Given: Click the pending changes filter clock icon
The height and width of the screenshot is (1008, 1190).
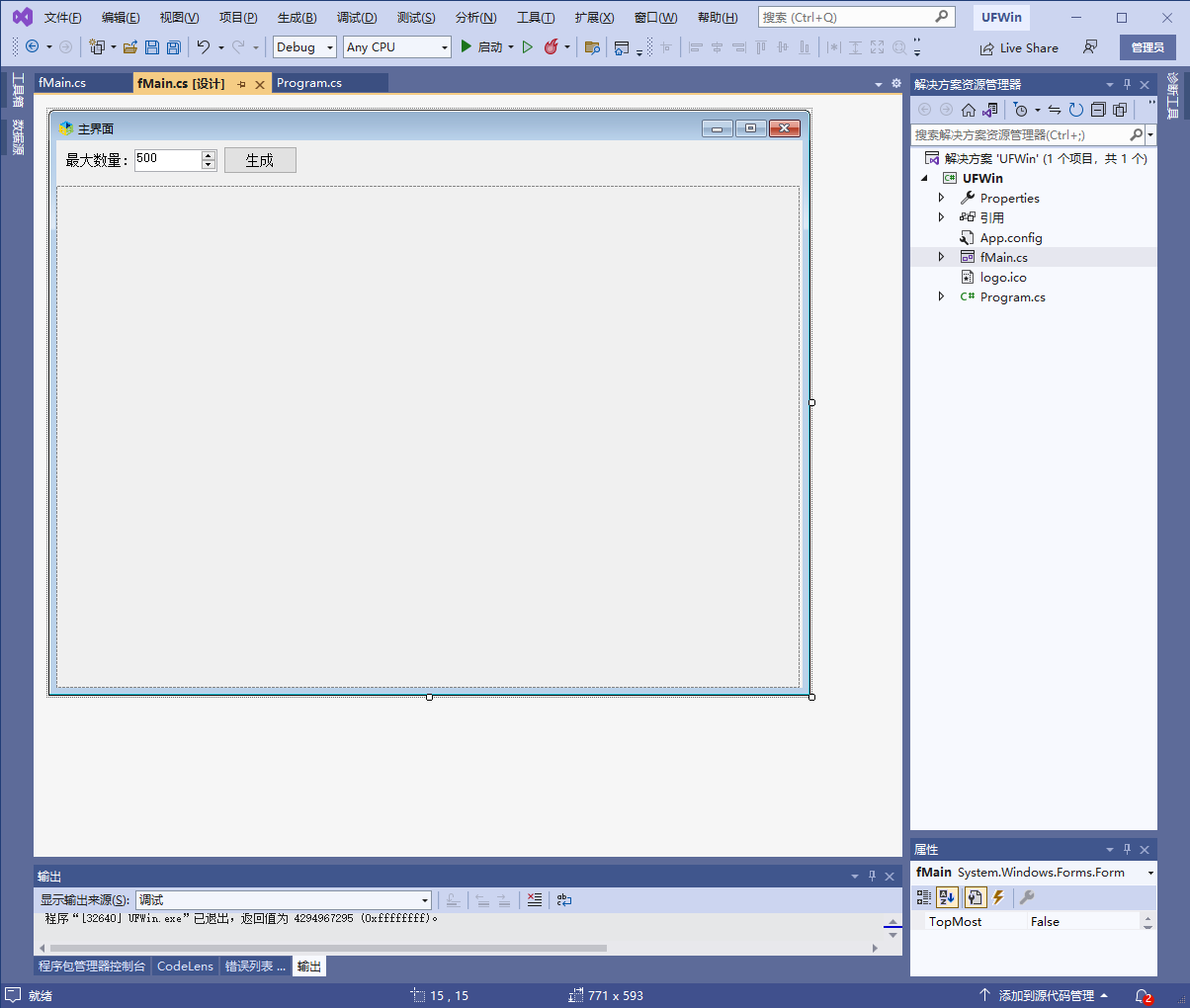Looking at the screenshot, I should click(x=1021, y=110).
